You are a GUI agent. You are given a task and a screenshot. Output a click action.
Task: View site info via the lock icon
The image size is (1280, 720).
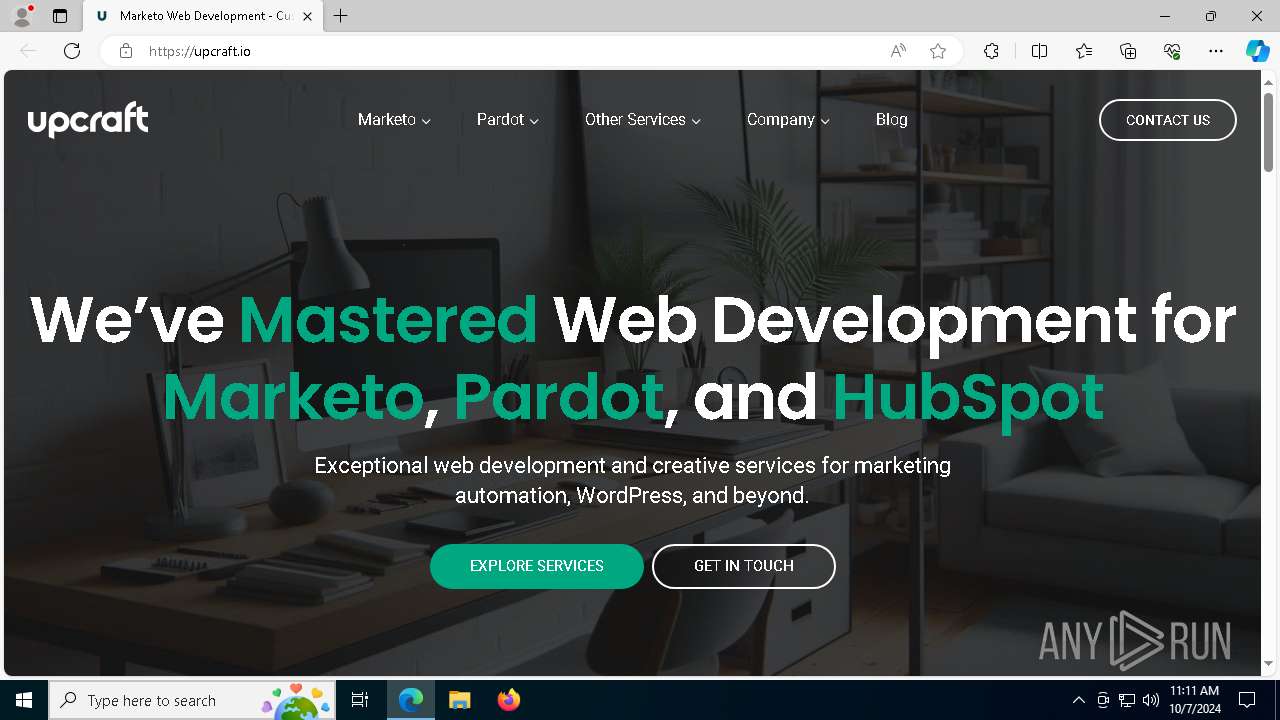coord(126,51)
